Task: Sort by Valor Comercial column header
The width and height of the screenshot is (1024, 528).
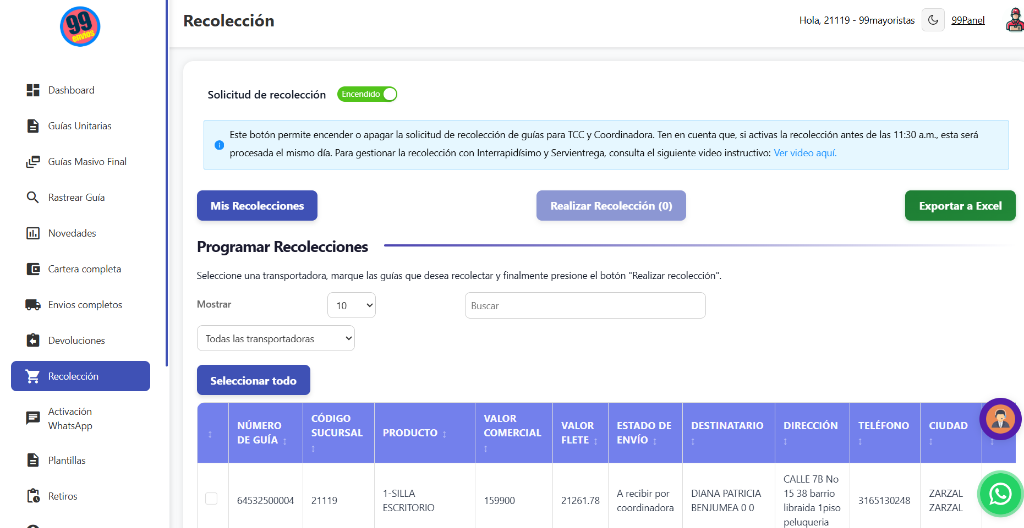Action: coord(514,433)
